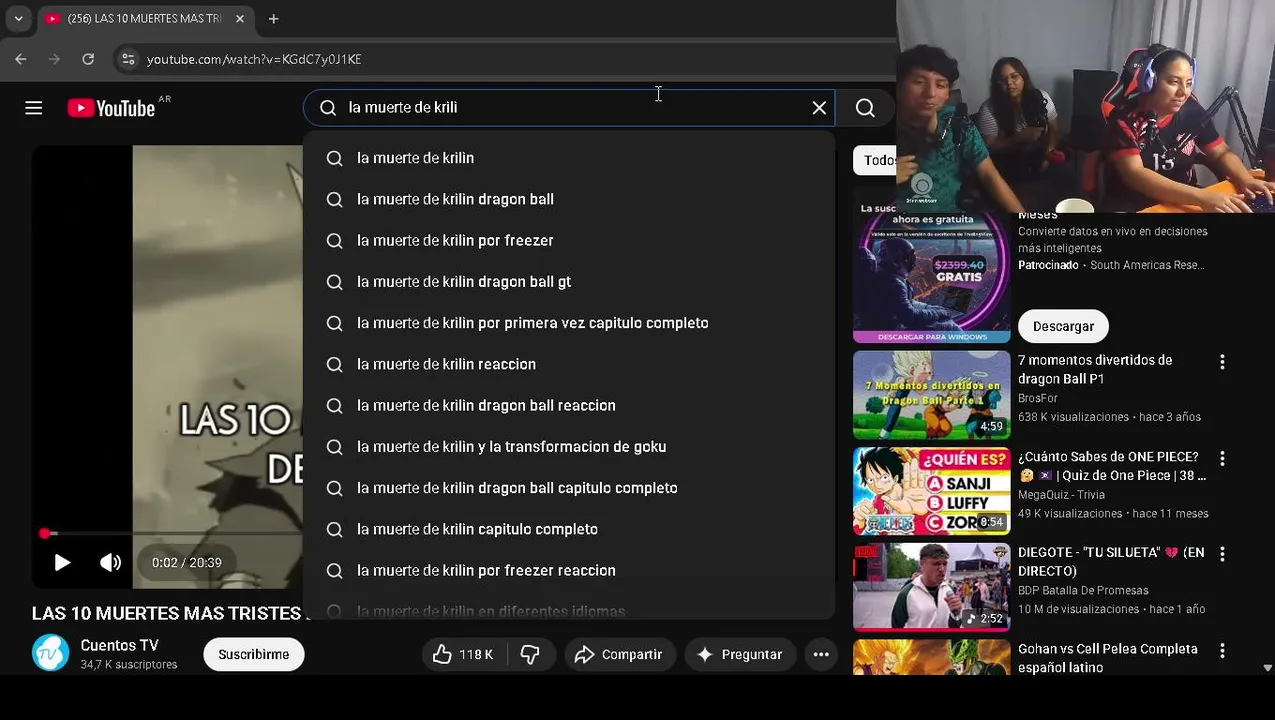Open DIEGOTE TU SILUETA video thumbnail
This screenshot has width=1275, height=720.
tap(932, 587)
